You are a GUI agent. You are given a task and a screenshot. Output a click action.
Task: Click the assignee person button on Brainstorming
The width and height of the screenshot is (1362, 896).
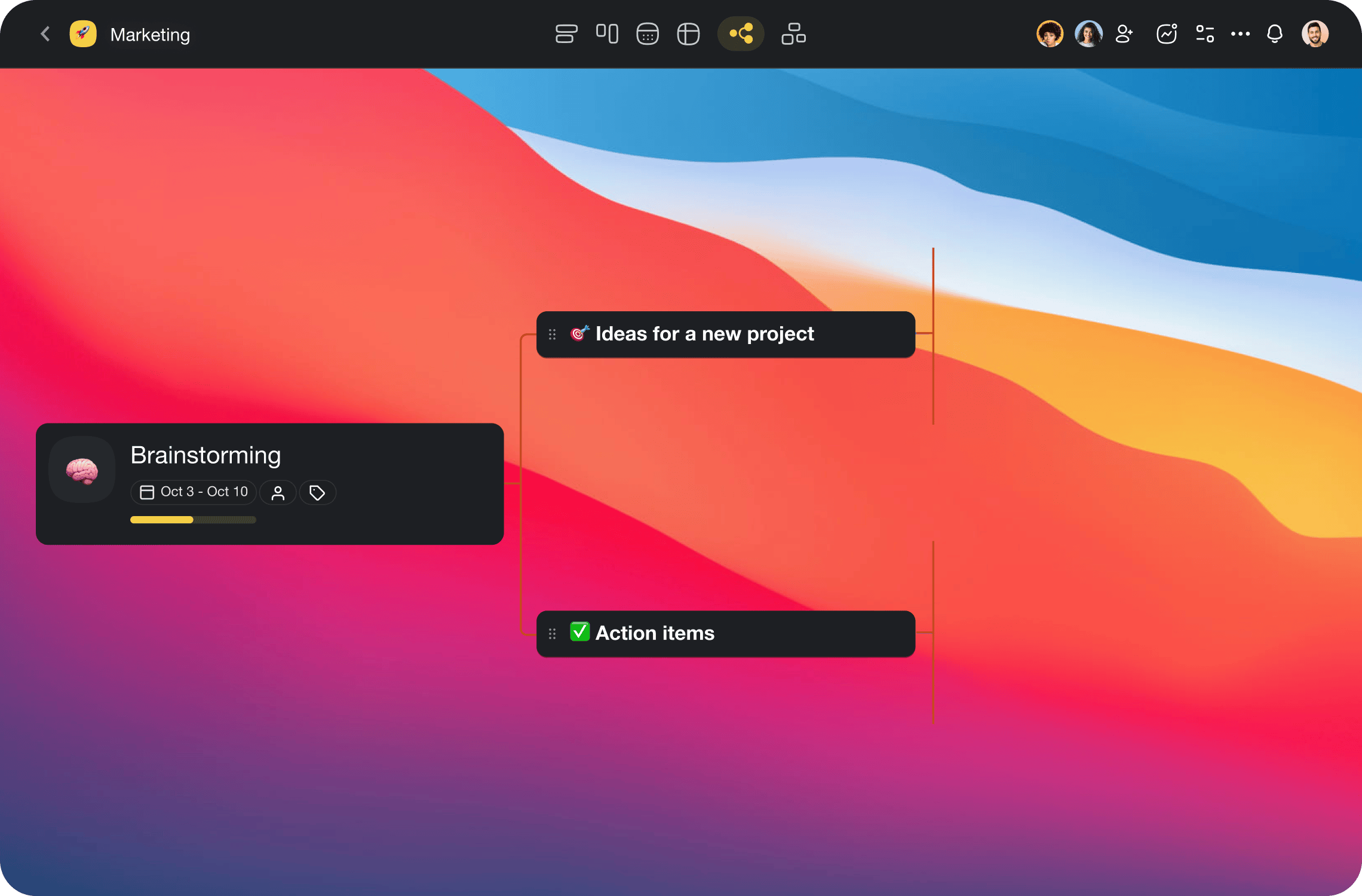[x=278, y=493]
